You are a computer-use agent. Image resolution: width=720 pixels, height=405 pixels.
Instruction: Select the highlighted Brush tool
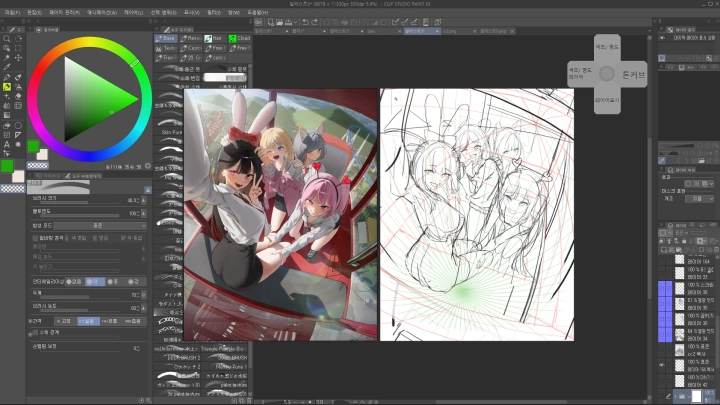coord(6,87)
